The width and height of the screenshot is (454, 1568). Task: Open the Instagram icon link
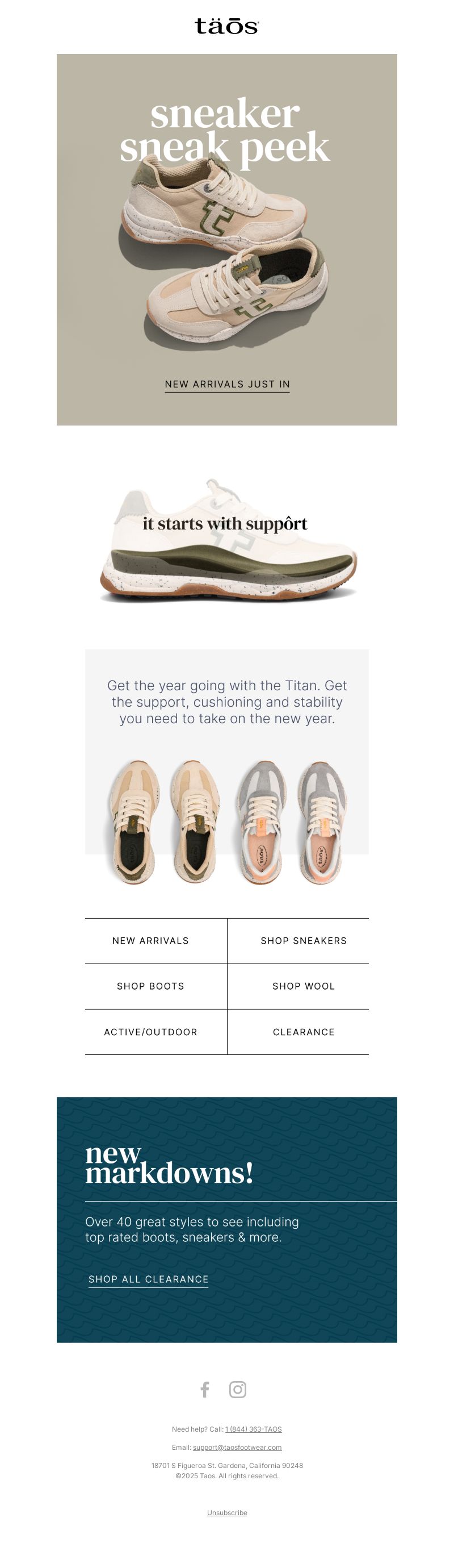coord(238,1389)
